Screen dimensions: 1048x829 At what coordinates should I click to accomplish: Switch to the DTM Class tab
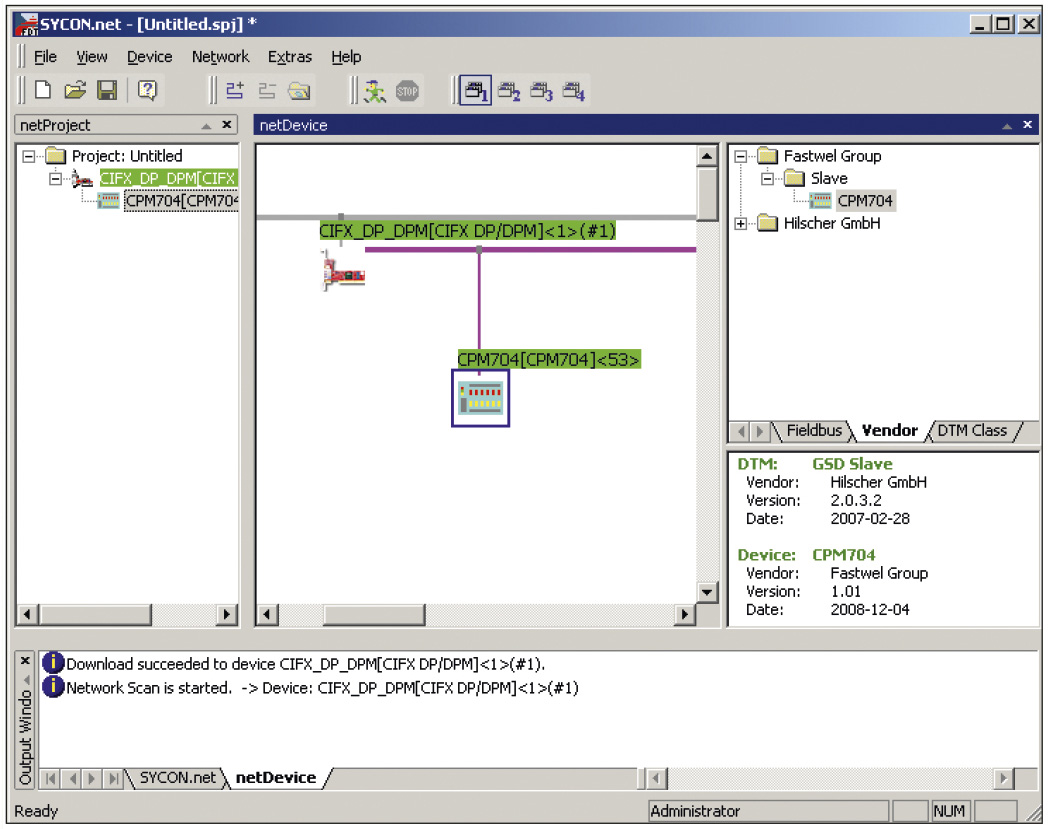click(972, 431)
